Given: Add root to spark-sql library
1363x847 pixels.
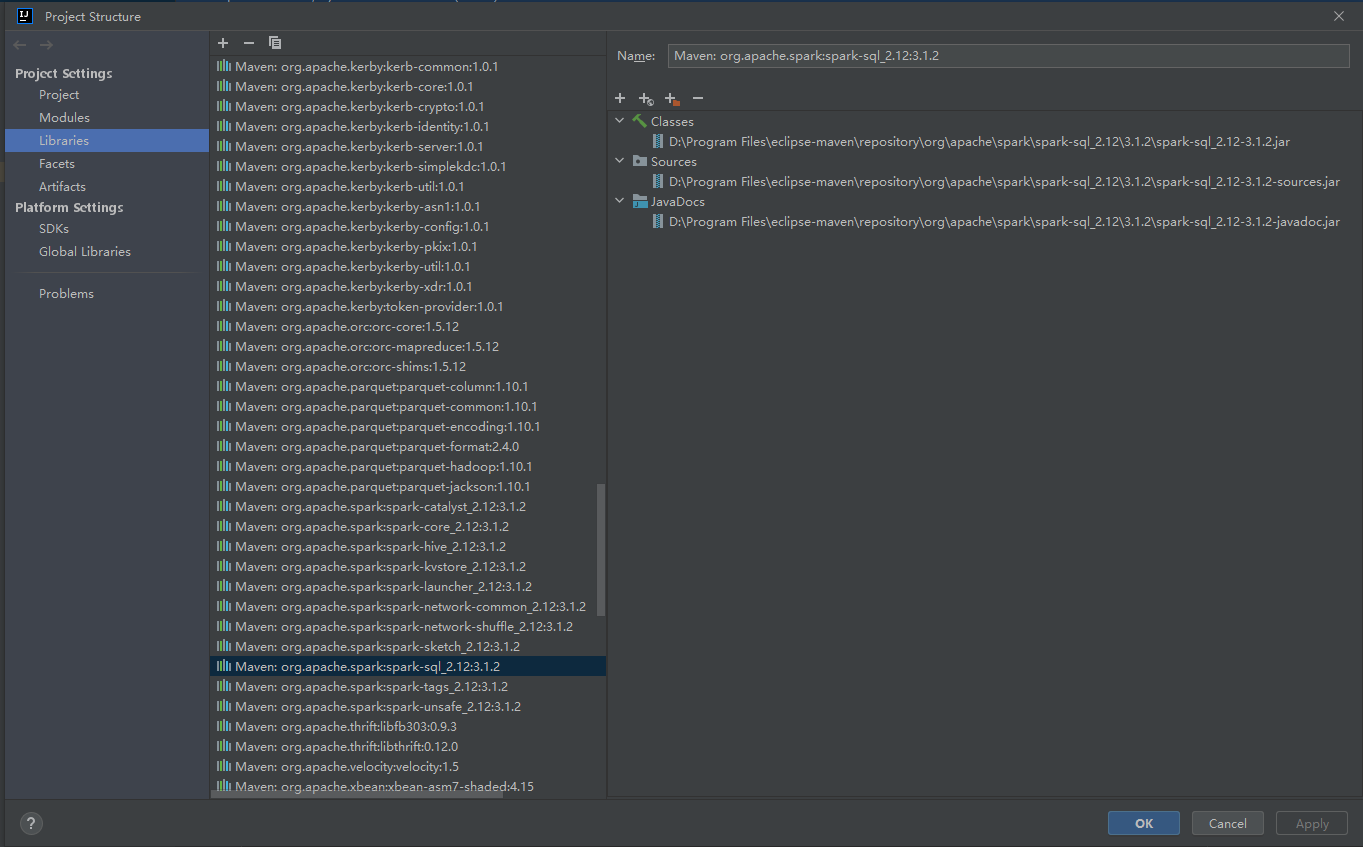Looking at the screenshot, I should (x=620, y=98).
